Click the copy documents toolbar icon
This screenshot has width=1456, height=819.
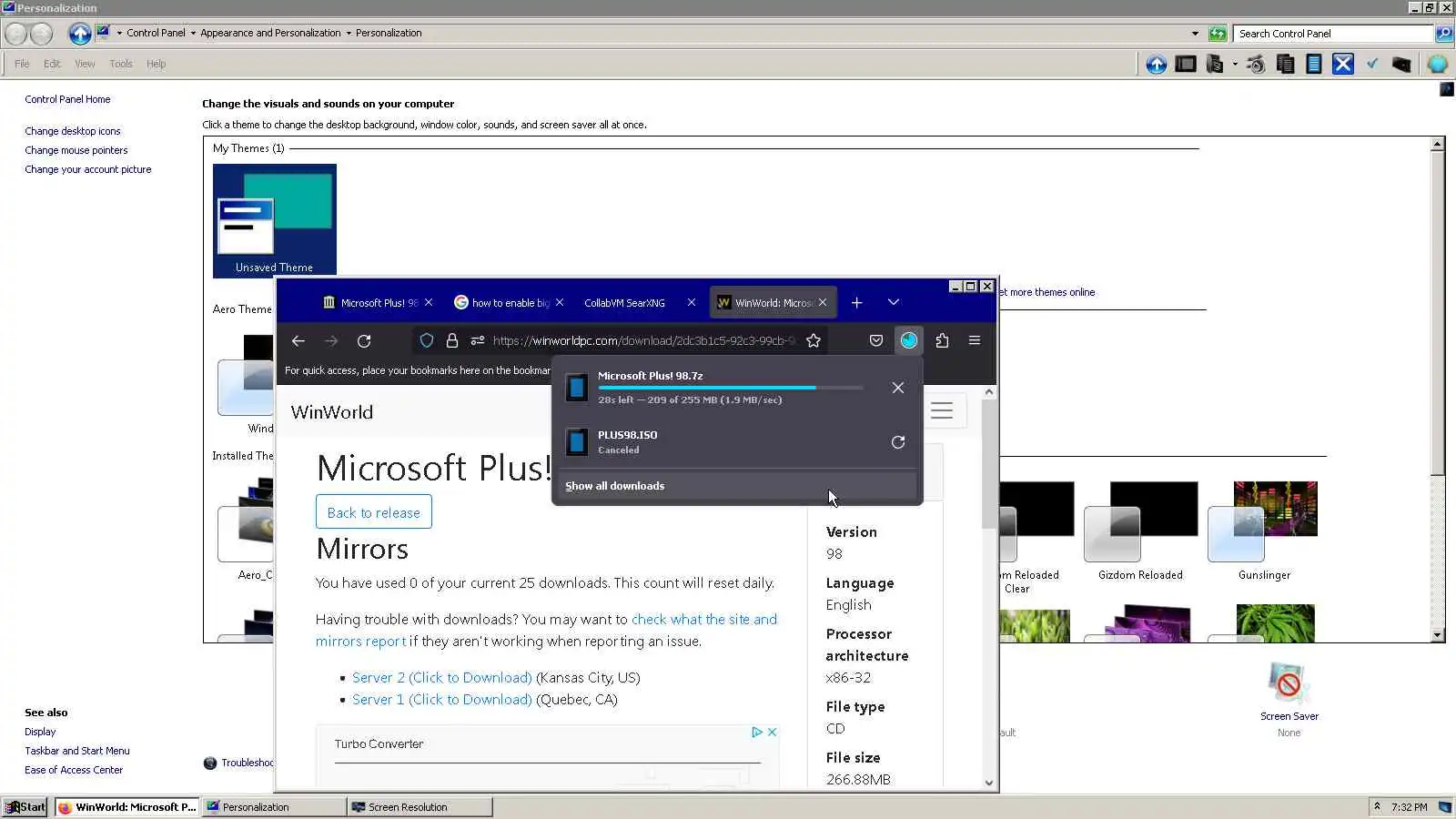[1286, 64]
